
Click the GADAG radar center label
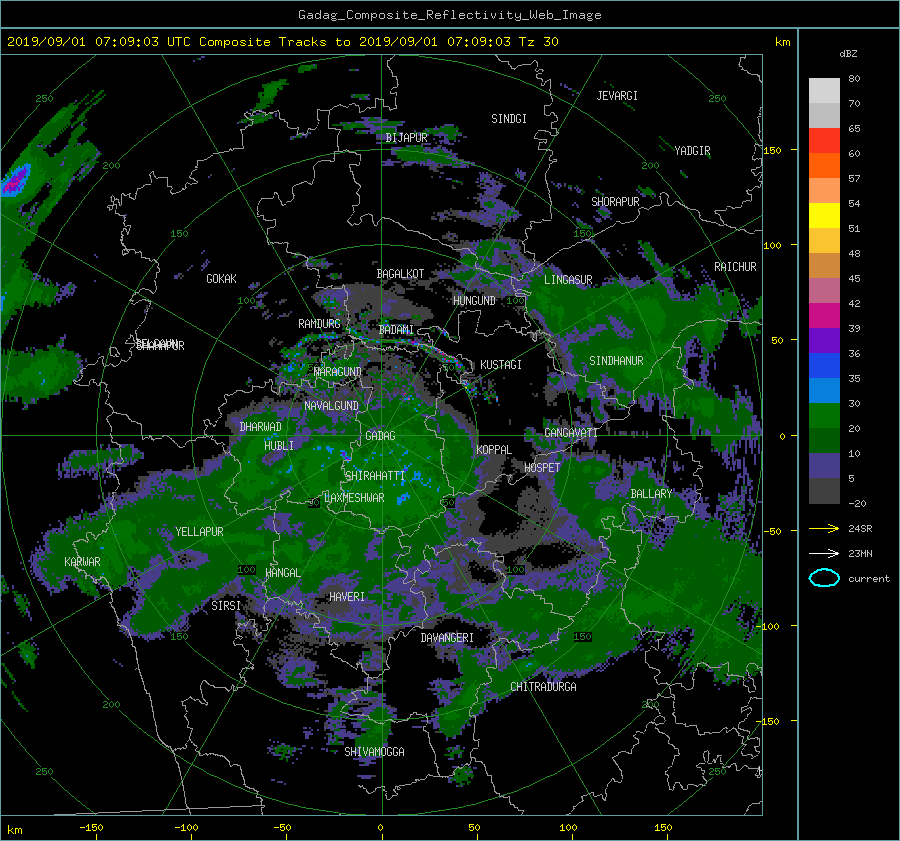(380, 436)
